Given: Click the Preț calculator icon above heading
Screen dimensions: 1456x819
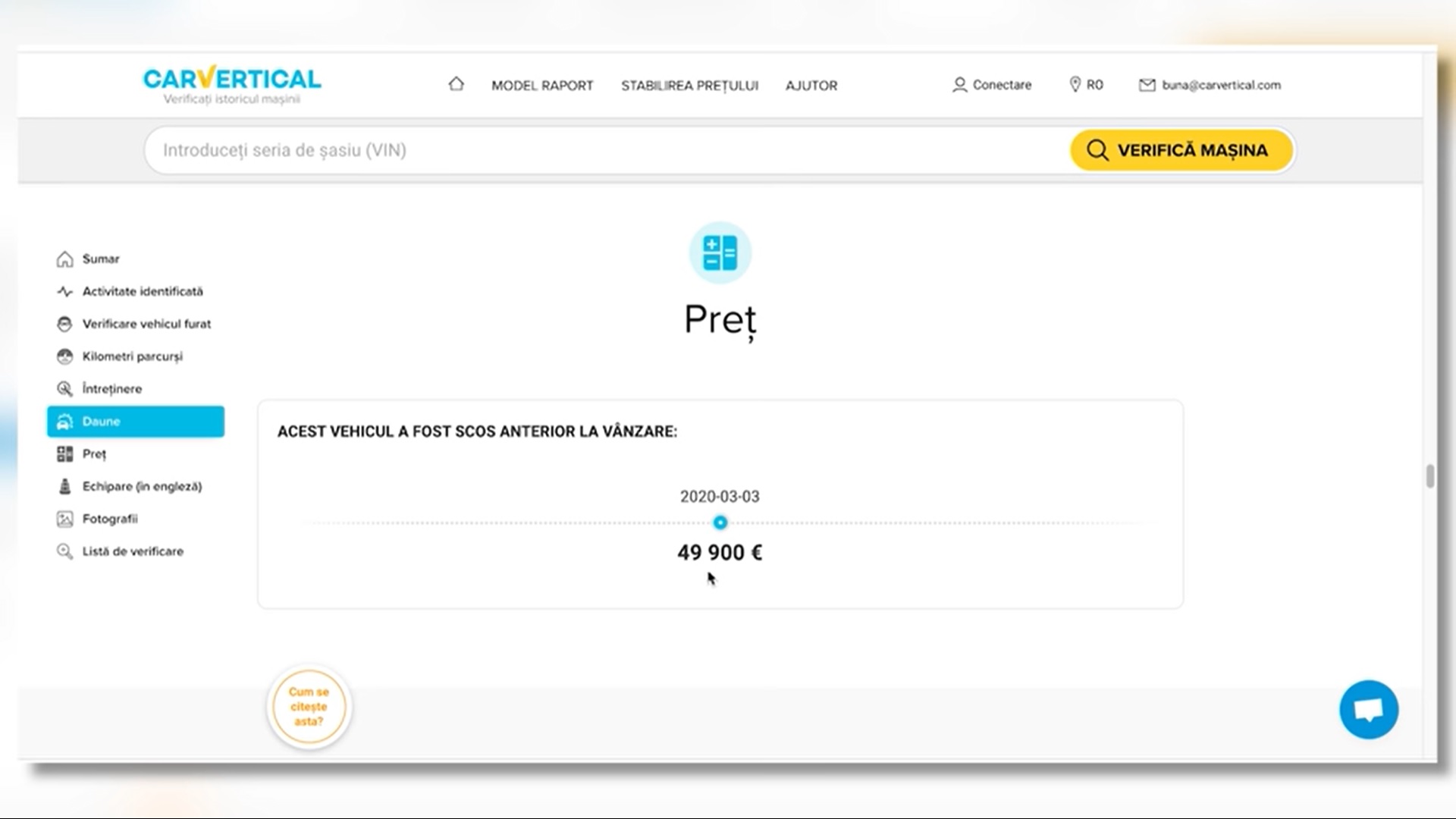Looking at the screenshot, I should coord(720,253).
